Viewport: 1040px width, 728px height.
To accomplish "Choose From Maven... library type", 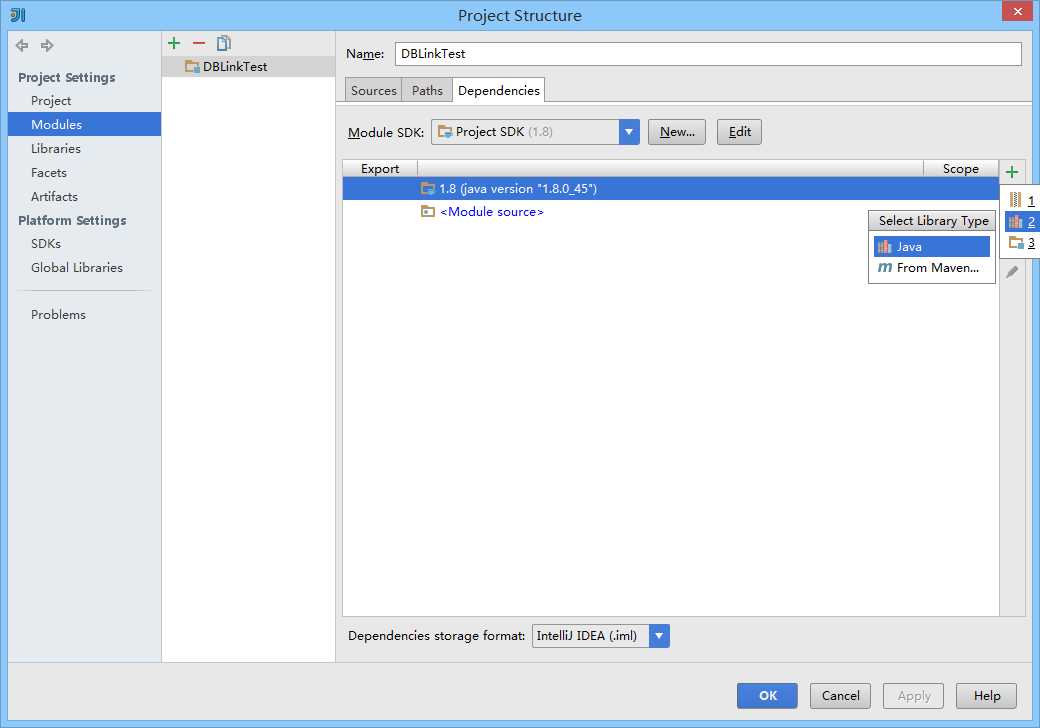I will coord(932,268).
